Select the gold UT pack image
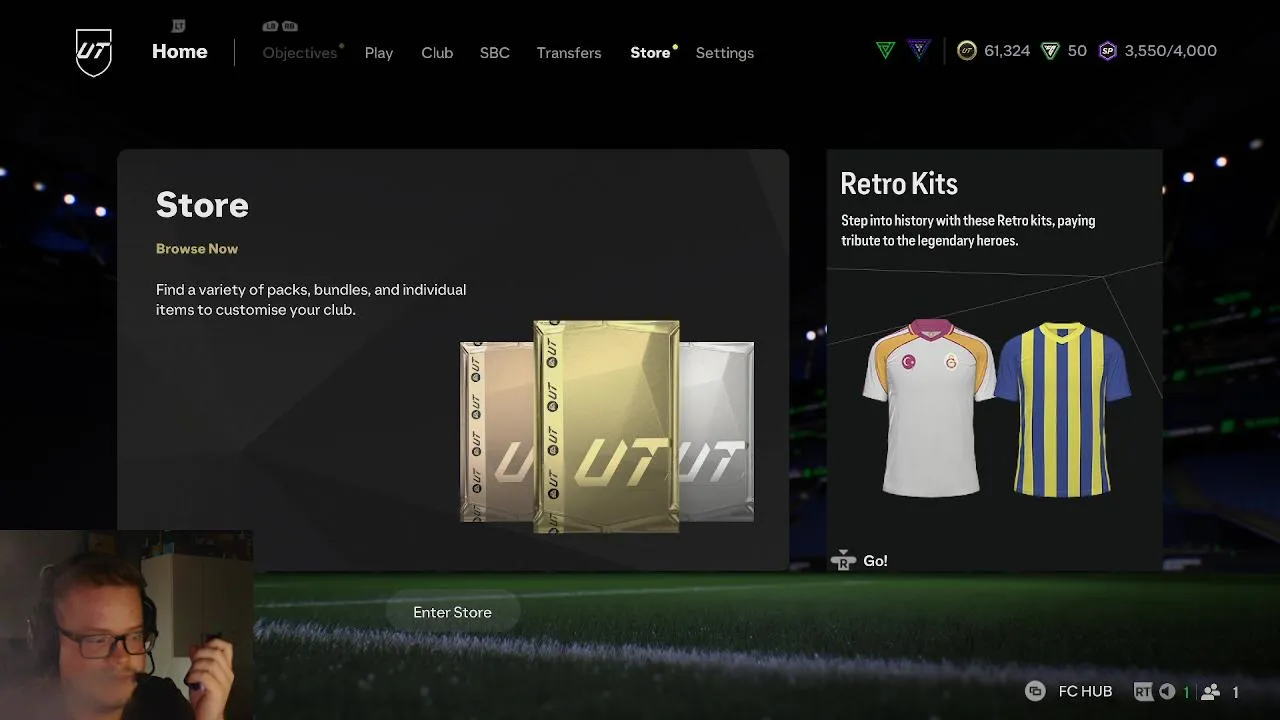Viewport: 1280px width, 720px height. point(607,426)
